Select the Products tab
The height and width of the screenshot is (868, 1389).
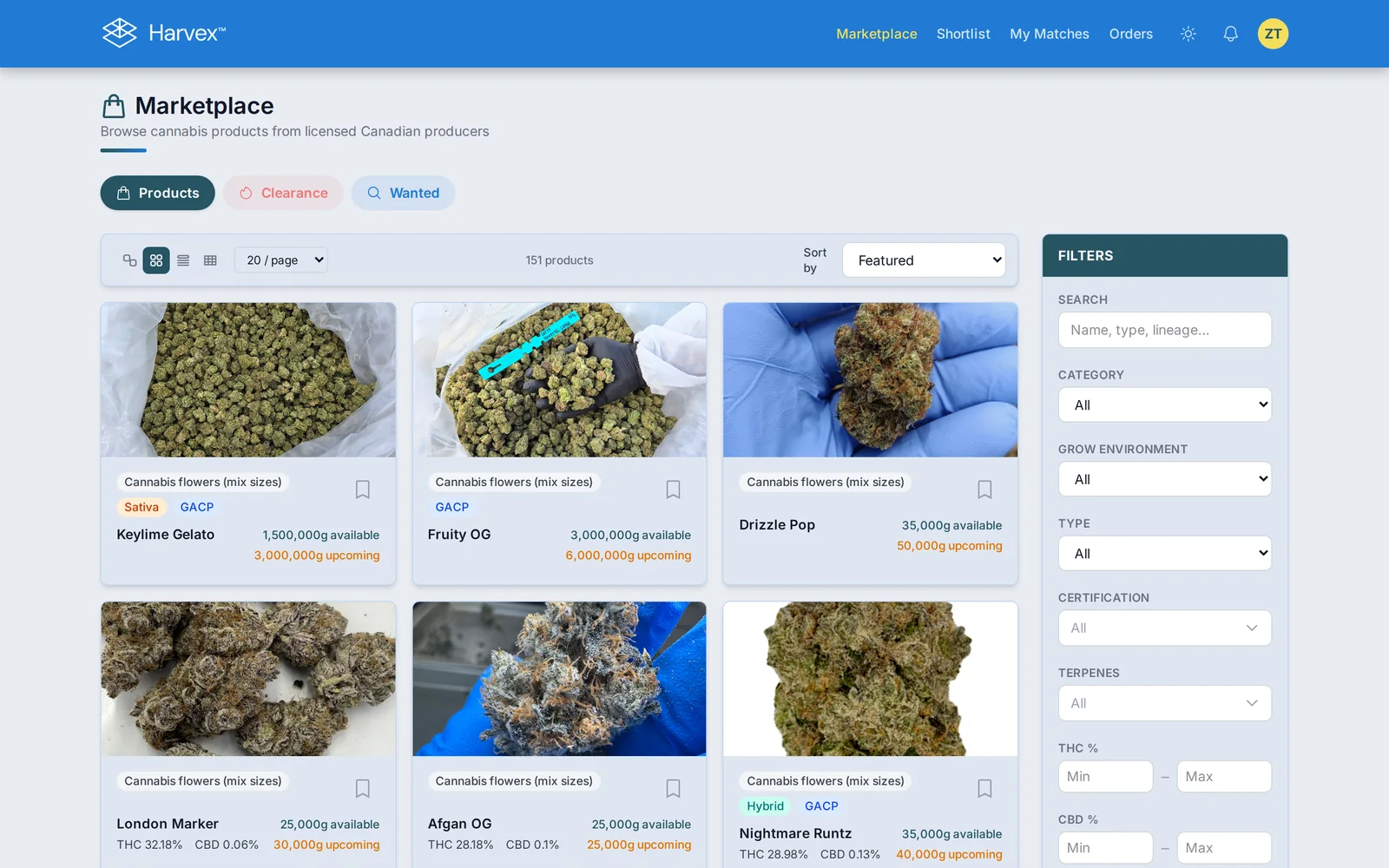[x=157, y=193]
